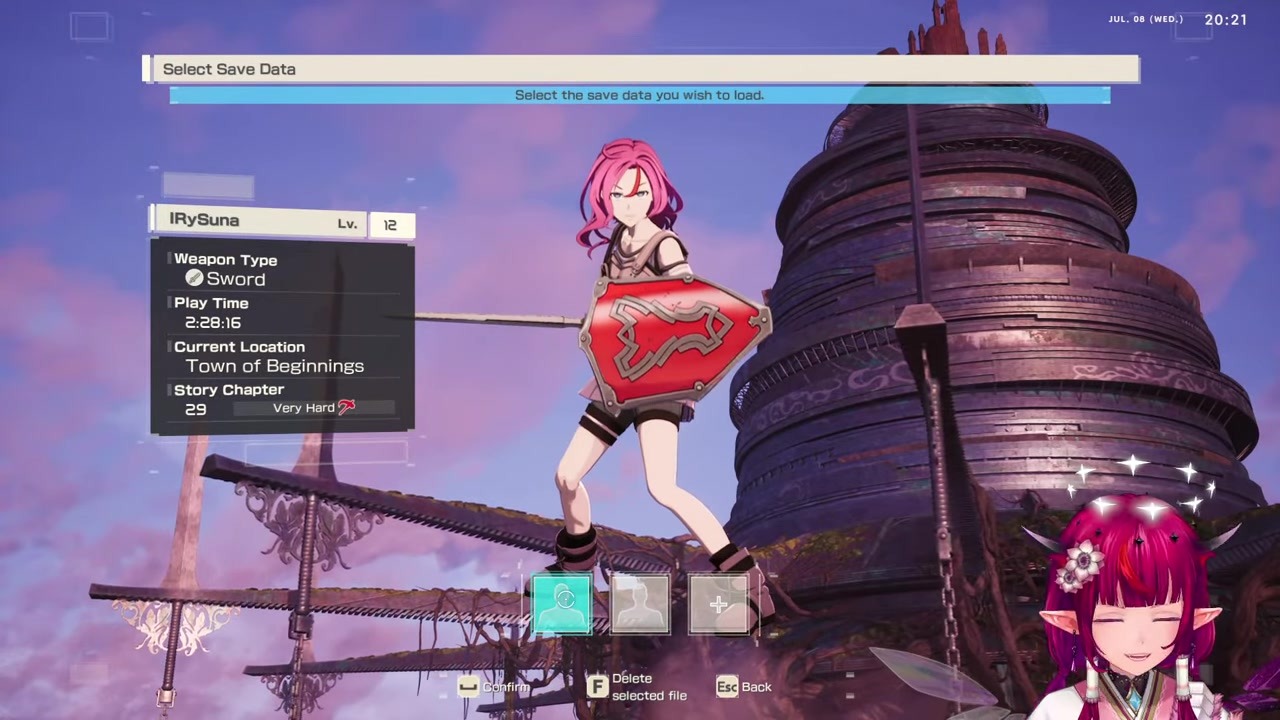Click the F key delete icon

(x=597, y=686)
